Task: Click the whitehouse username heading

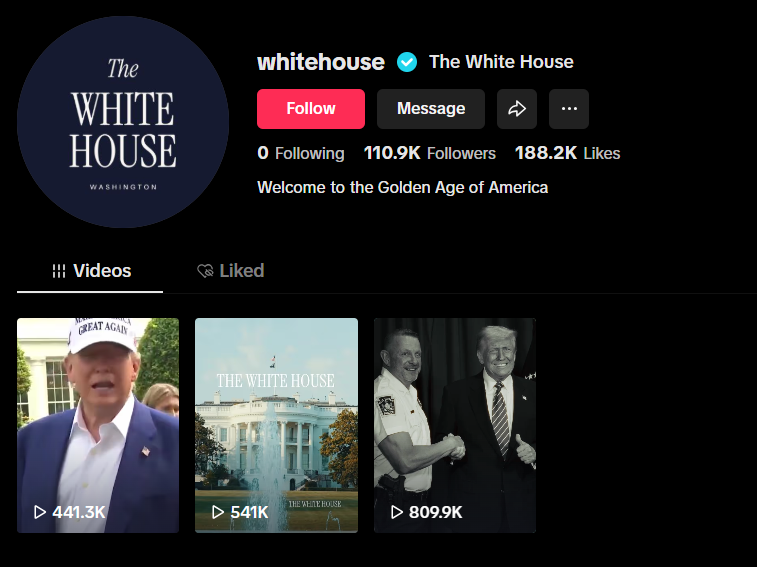Action: (321, 62)
